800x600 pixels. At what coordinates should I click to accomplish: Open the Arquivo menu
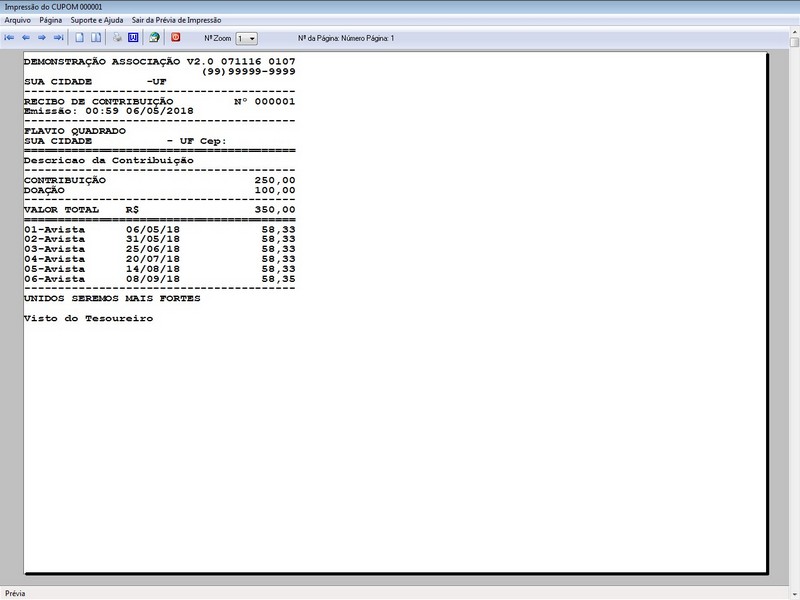point(17,20)
